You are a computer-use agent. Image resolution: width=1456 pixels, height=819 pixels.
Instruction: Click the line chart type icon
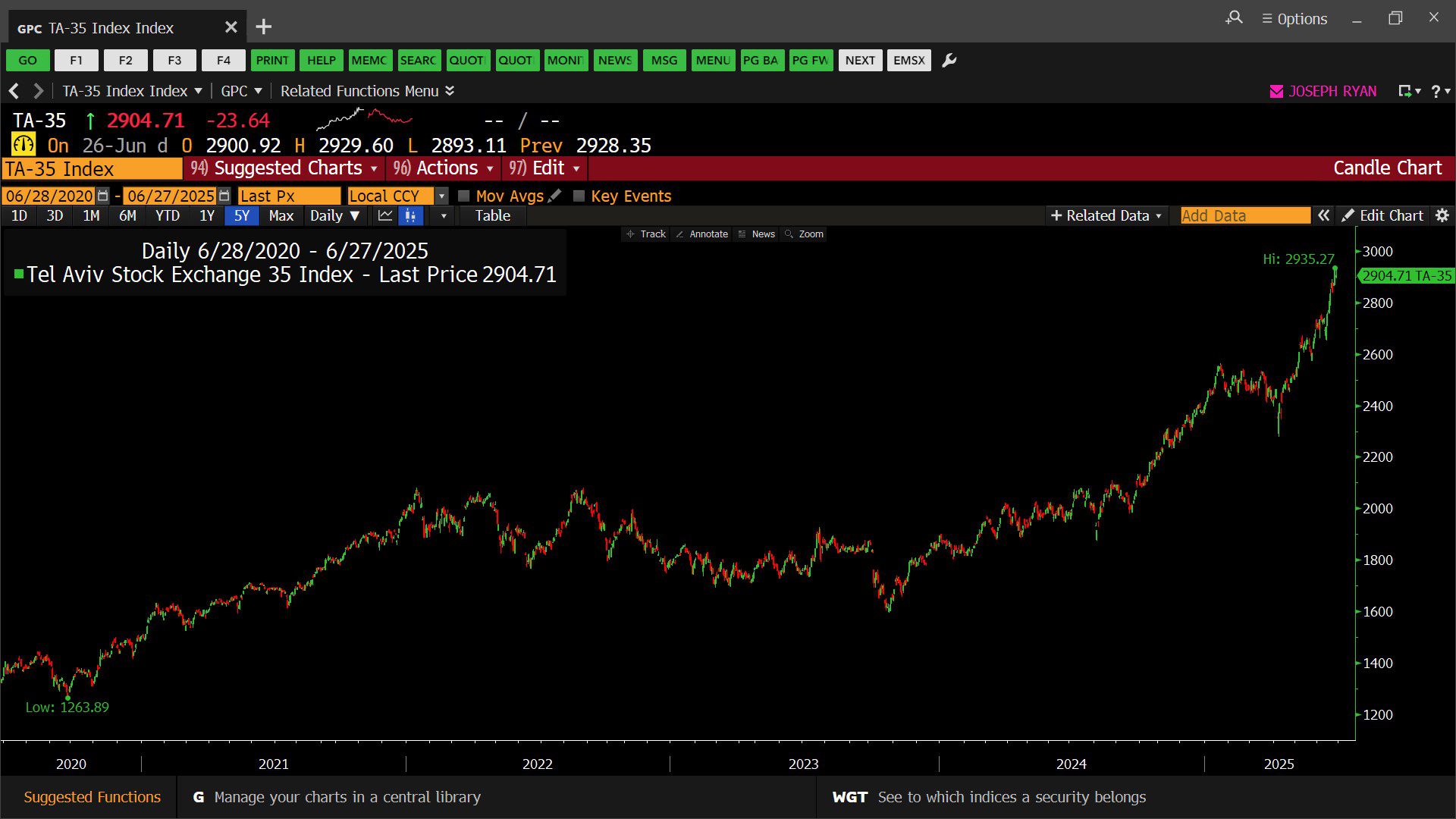[385, 216]
